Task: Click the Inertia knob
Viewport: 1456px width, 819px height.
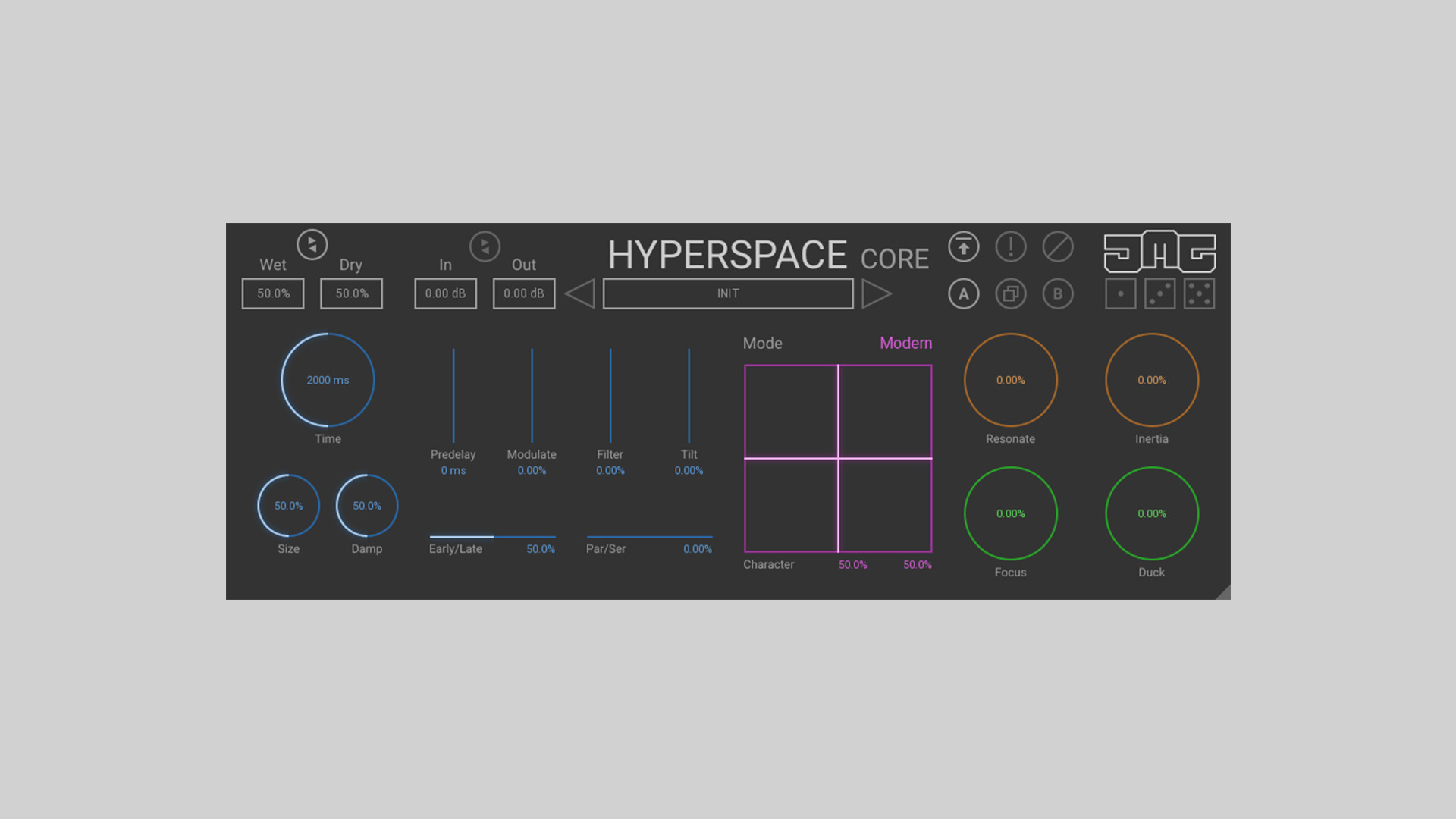Action: [x=1152, y=380]
